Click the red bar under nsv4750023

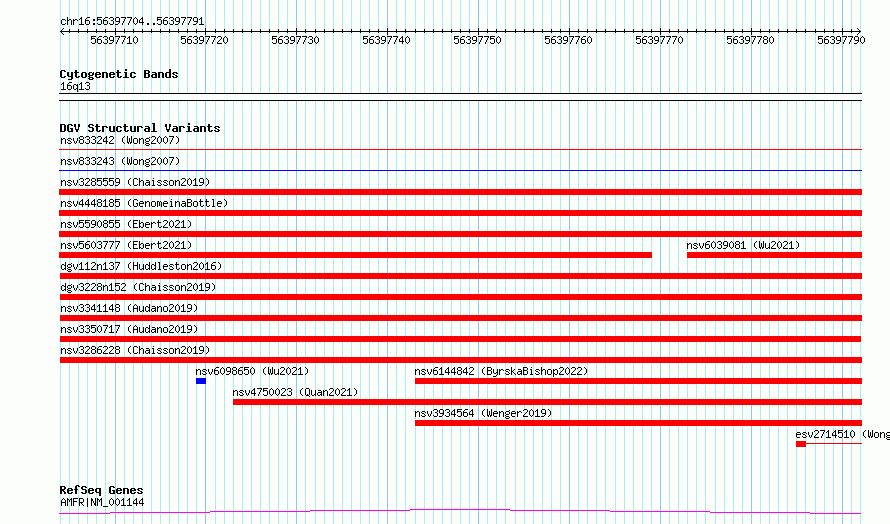pyautogui.click(x=547, y=402)
